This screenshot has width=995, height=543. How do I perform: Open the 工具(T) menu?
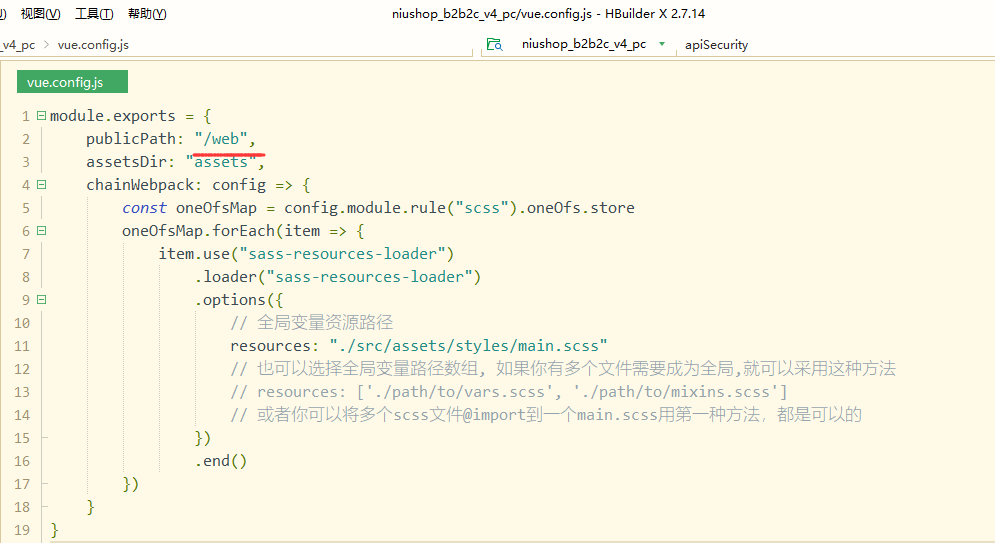pyautogui.click(x=94, y=14)
